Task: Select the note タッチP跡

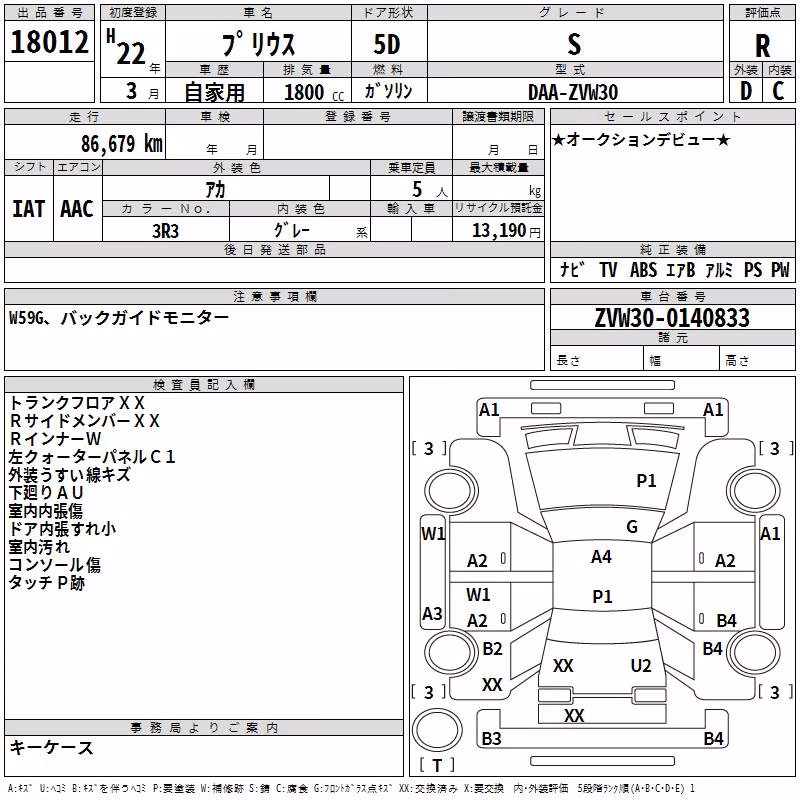Action: click(46, 583)
